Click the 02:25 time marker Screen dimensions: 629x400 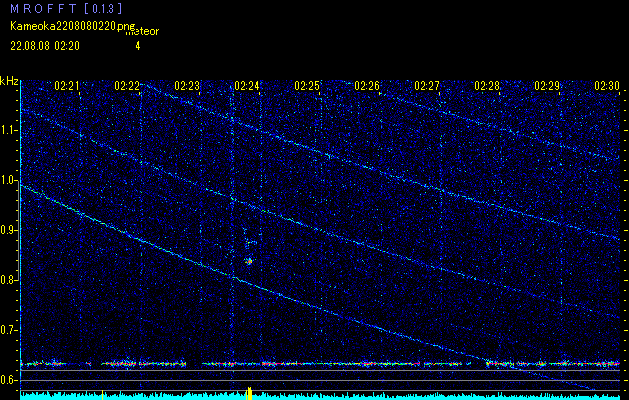[x=307, y=86]
